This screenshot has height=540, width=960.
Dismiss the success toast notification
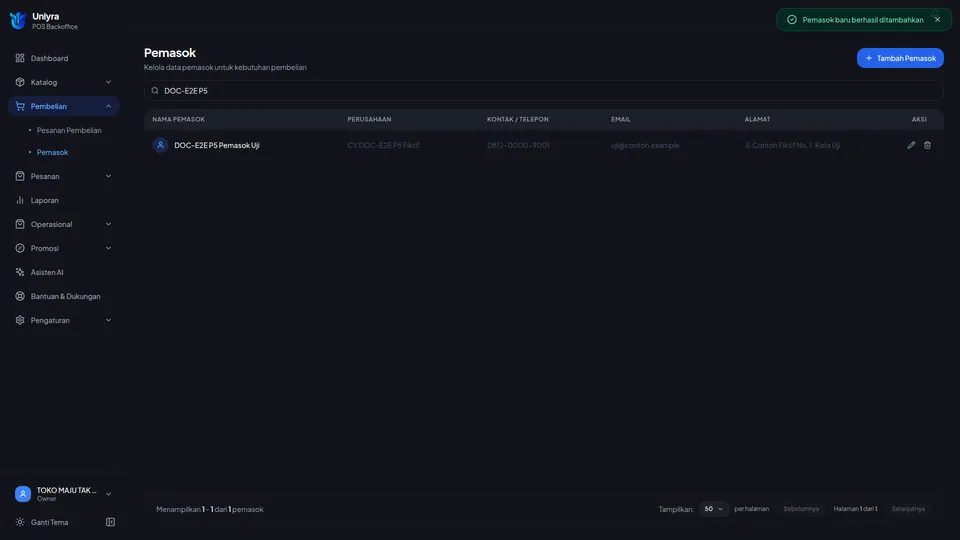(x=937, y=20)
